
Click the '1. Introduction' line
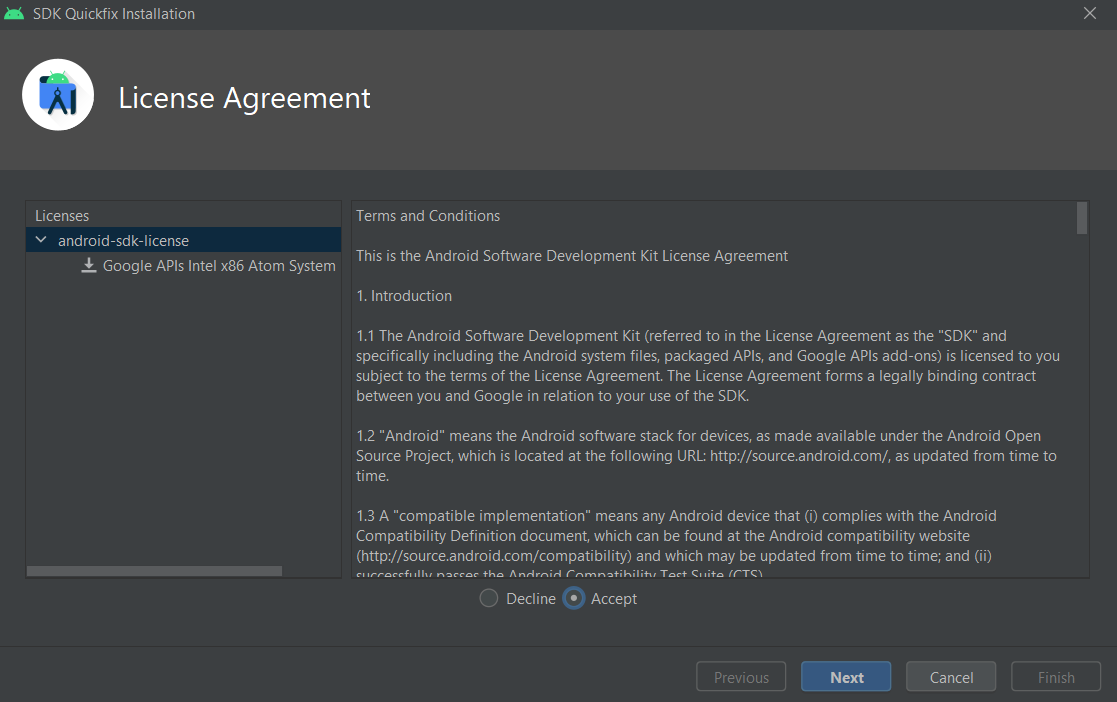pyautogui.click(x=404, y=296)
